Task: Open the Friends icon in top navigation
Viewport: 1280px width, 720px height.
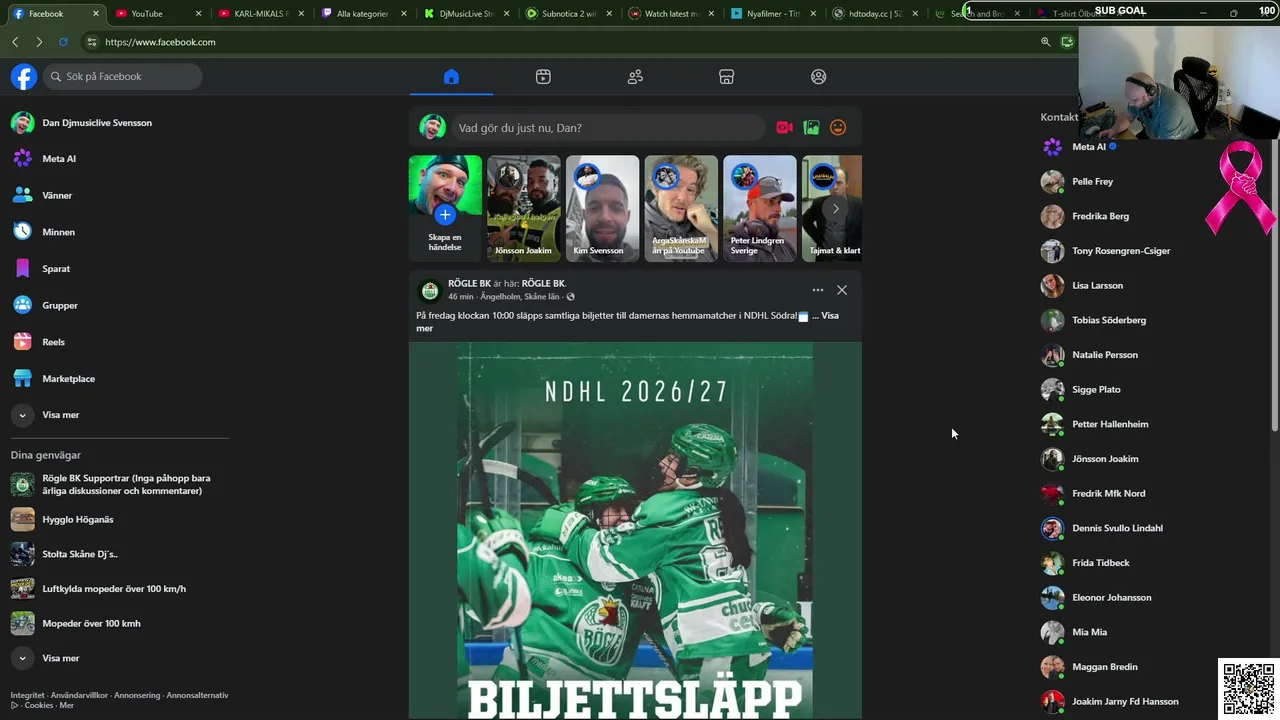Action: click(x=635, y=77)
